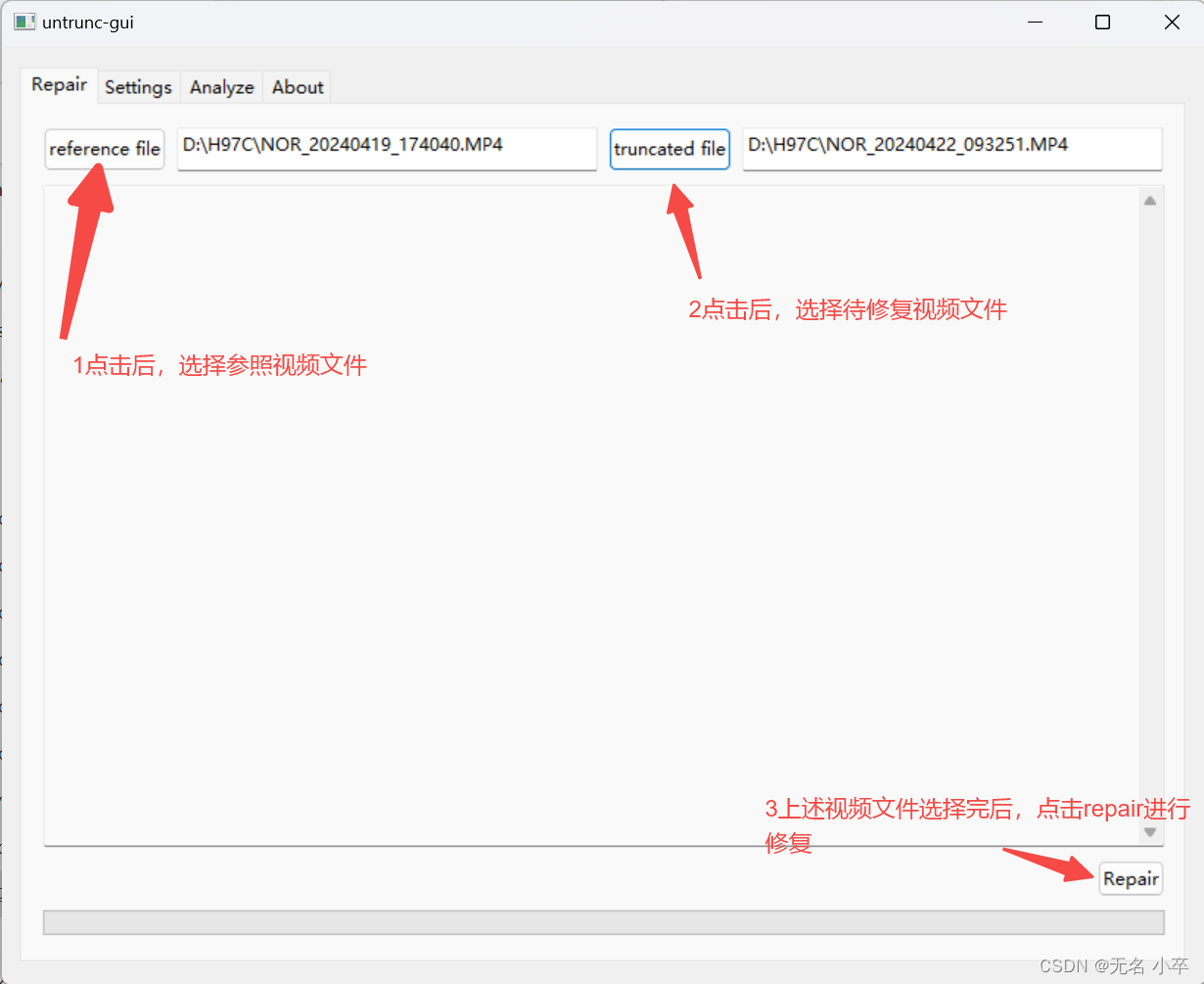Maximize the untrunc-gui window
The height and width of the screenshot is (984, 1204).
(1102, 22)
